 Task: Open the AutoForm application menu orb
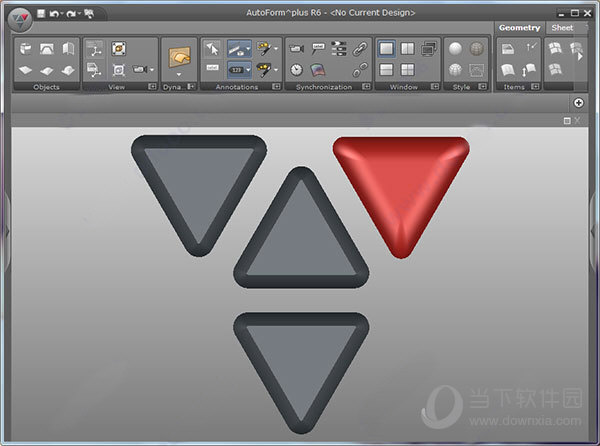(x=20, y=19)
